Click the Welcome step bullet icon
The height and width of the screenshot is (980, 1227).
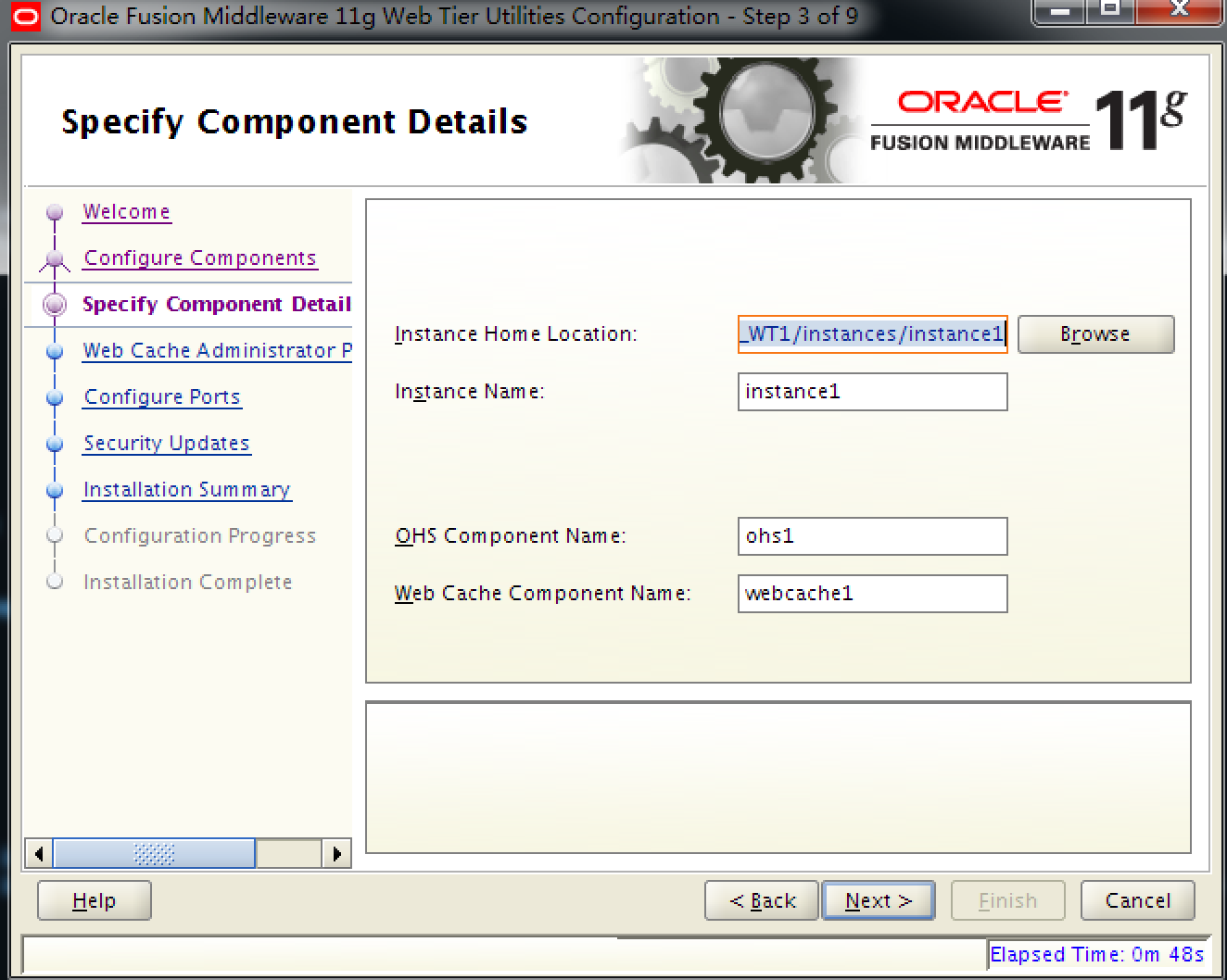(x=55, y=212)
